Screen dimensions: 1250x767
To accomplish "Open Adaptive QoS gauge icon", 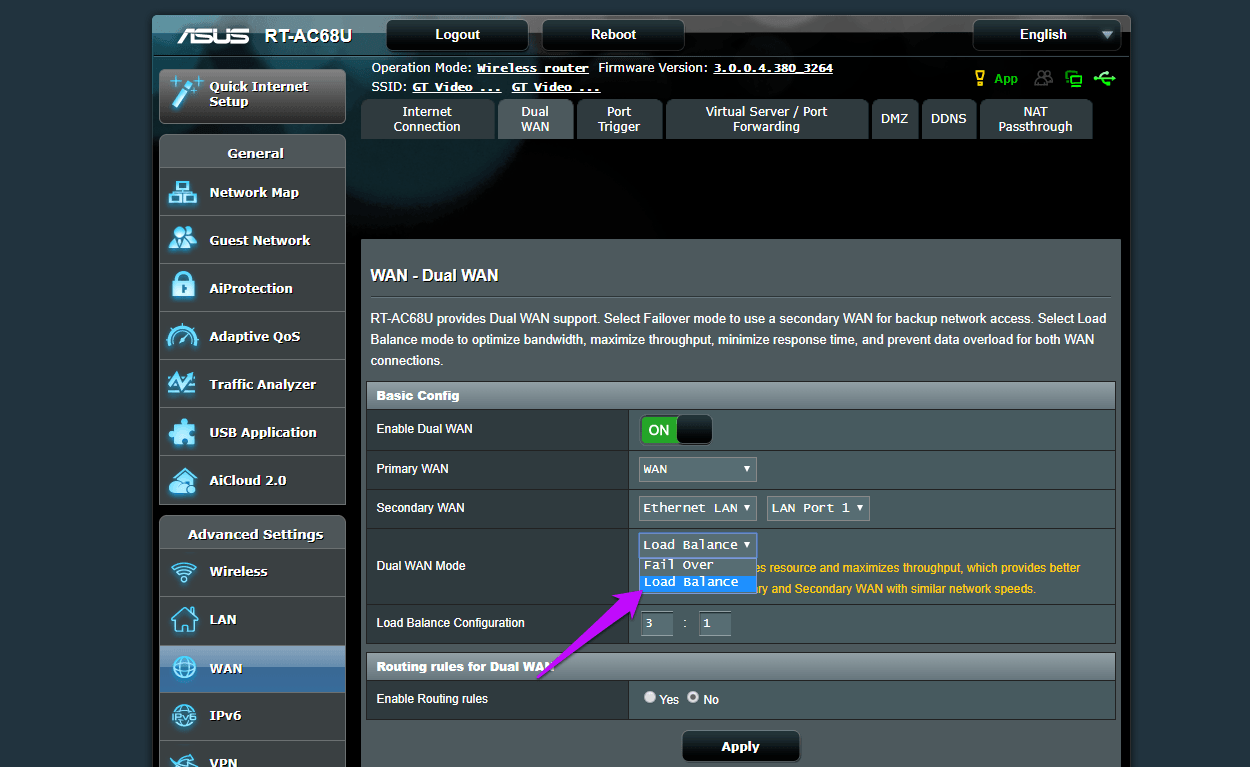I will click(x=183, y=336).
